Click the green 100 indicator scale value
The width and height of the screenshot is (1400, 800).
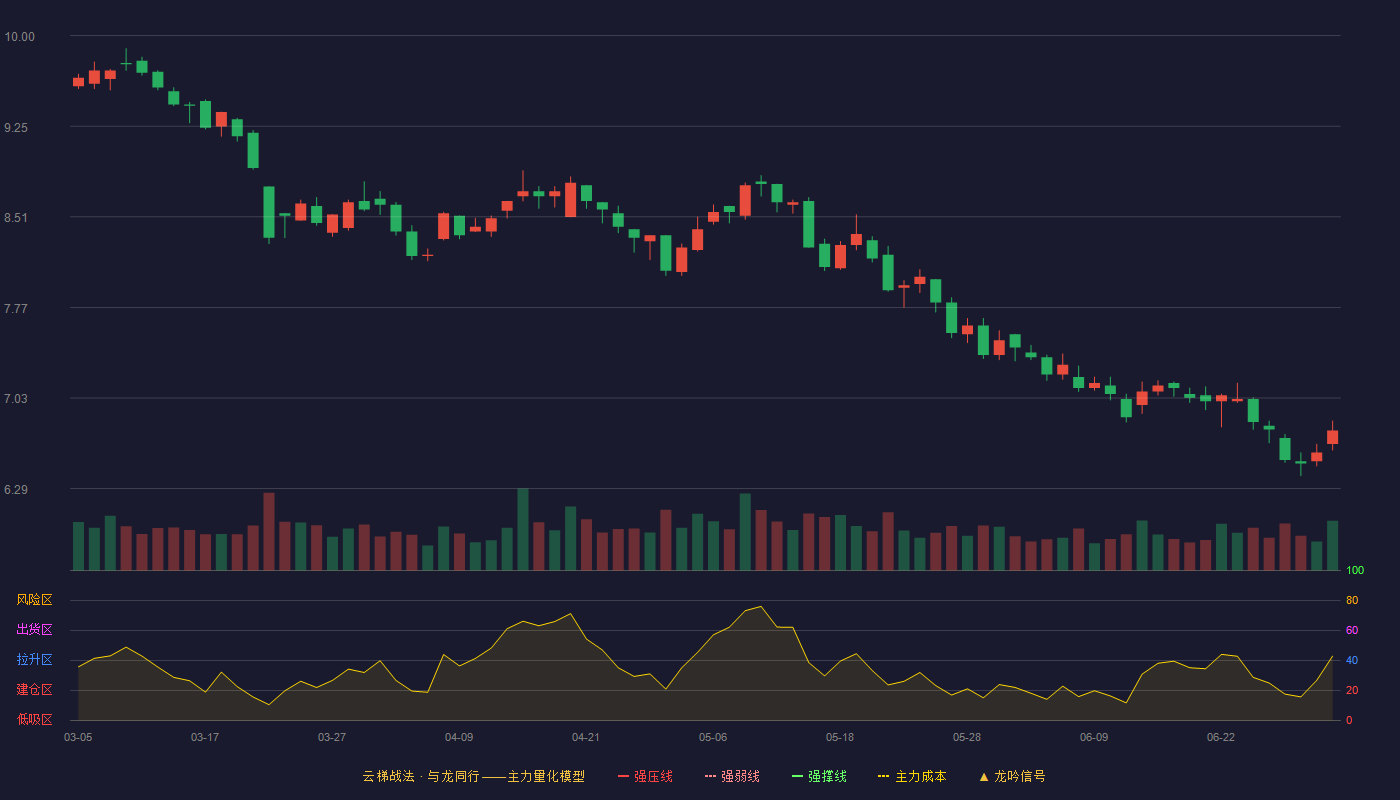[1355, 571]
